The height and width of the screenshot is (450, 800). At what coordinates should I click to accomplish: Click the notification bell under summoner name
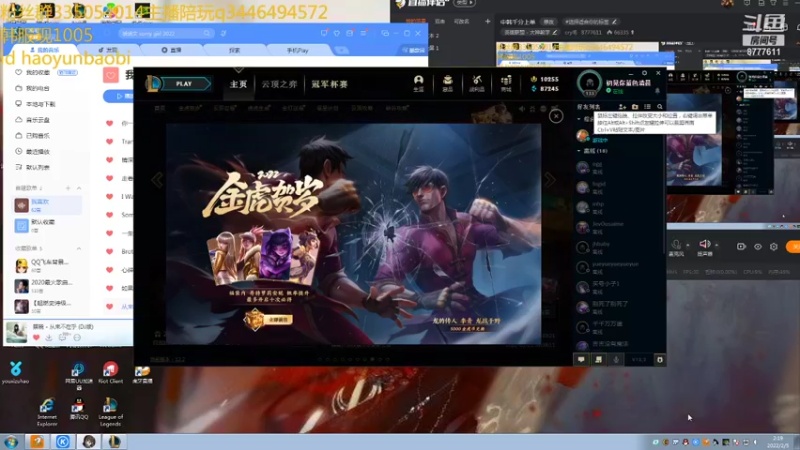click(x=658, y=91)
